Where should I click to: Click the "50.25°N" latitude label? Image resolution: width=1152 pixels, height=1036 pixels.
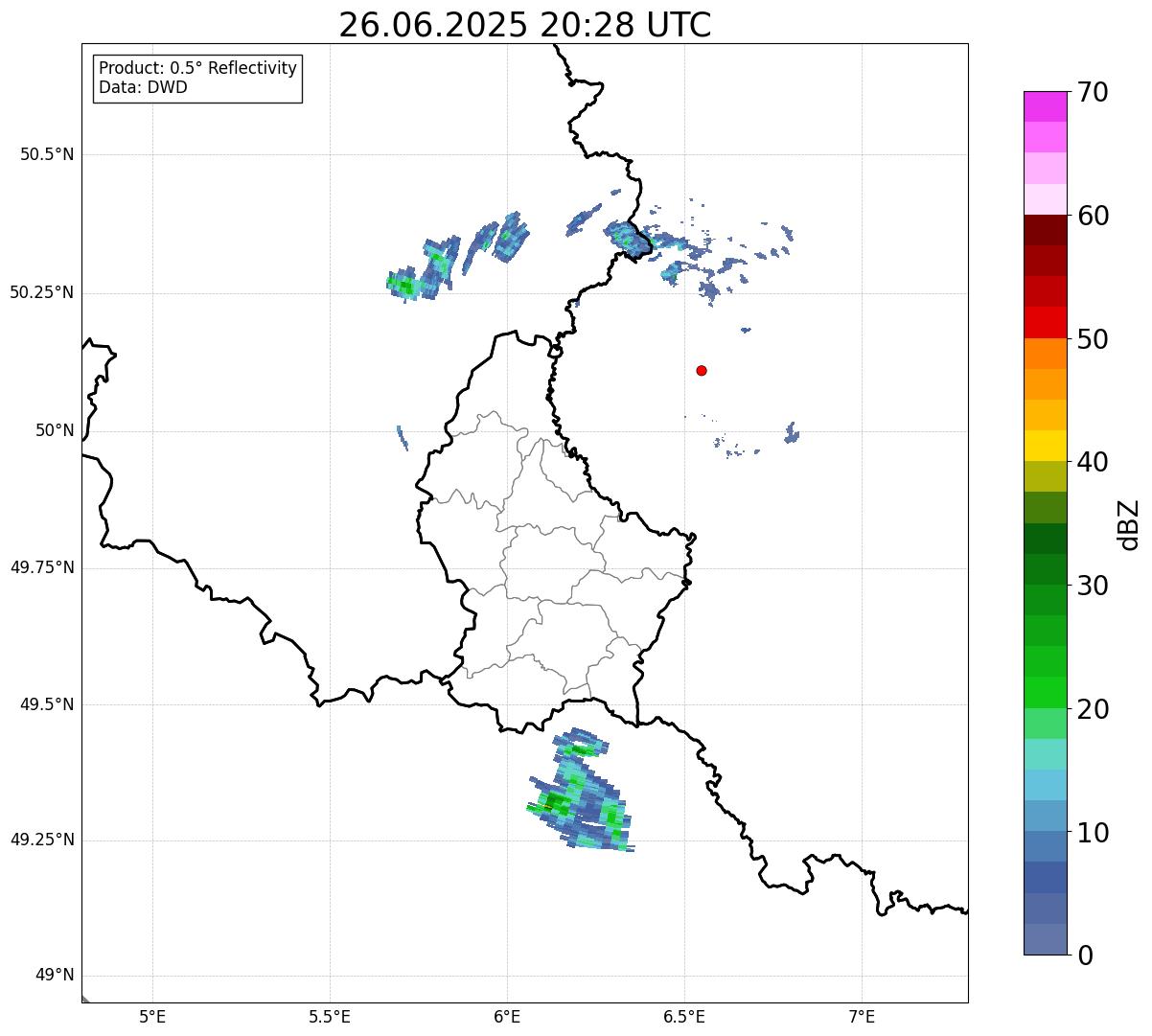click(42, 292)
